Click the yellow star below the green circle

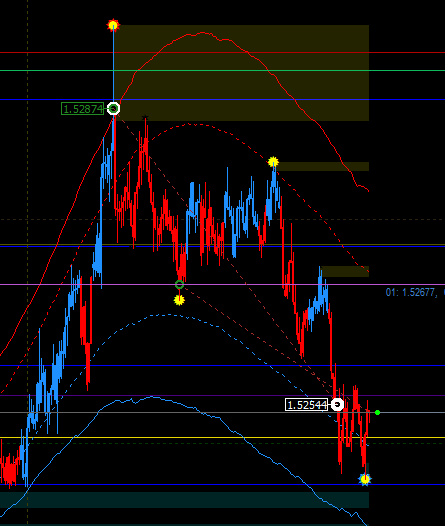tap(179, 300)
